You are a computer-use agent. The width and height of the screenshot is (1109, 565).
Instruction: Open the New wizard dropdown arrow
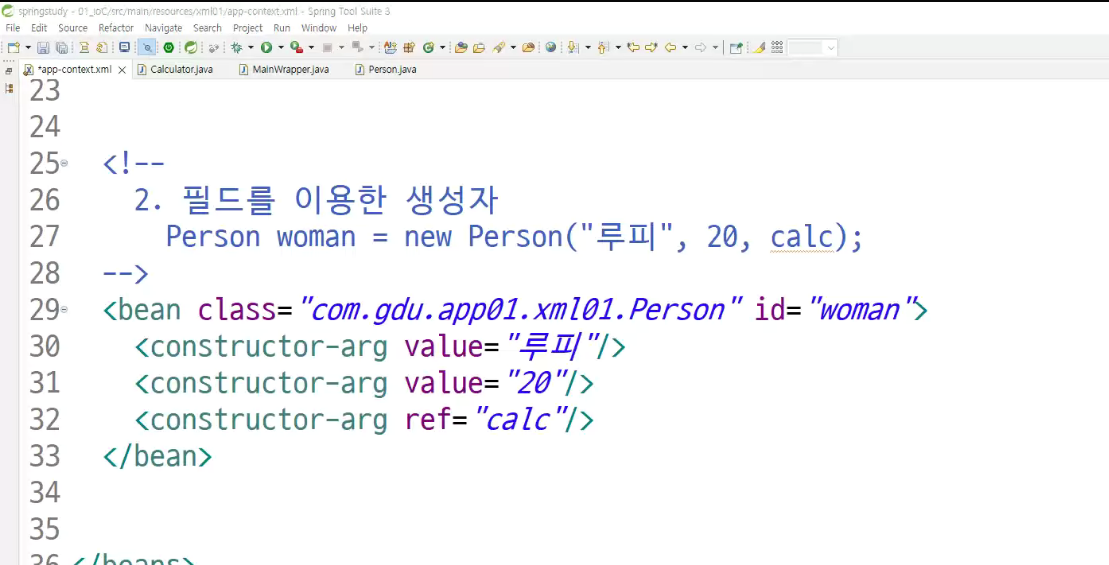[x=28, y=47]
